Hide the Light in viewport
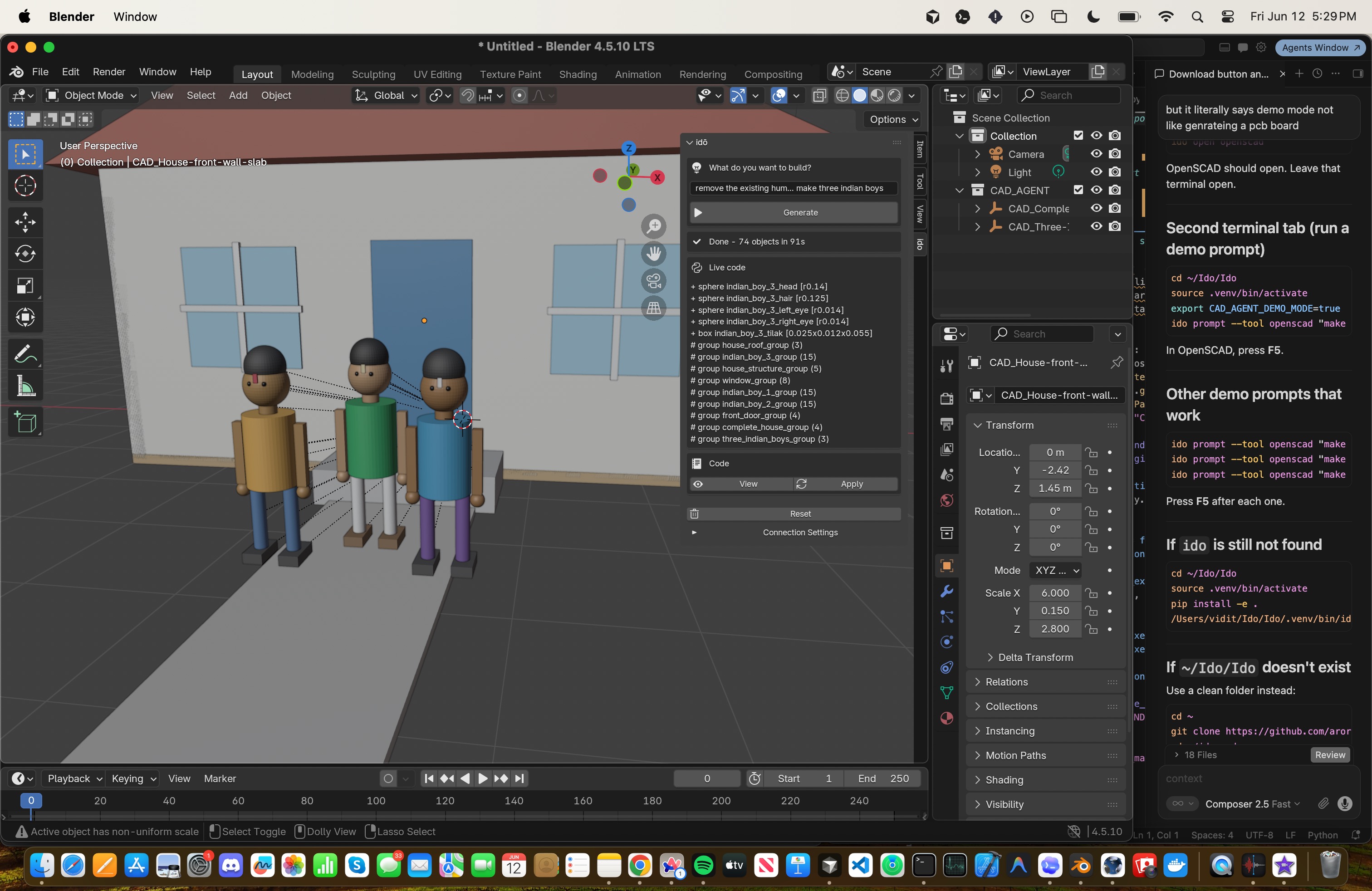Viewport: 1372px width, 891px height. click(x=1097, y=172)
